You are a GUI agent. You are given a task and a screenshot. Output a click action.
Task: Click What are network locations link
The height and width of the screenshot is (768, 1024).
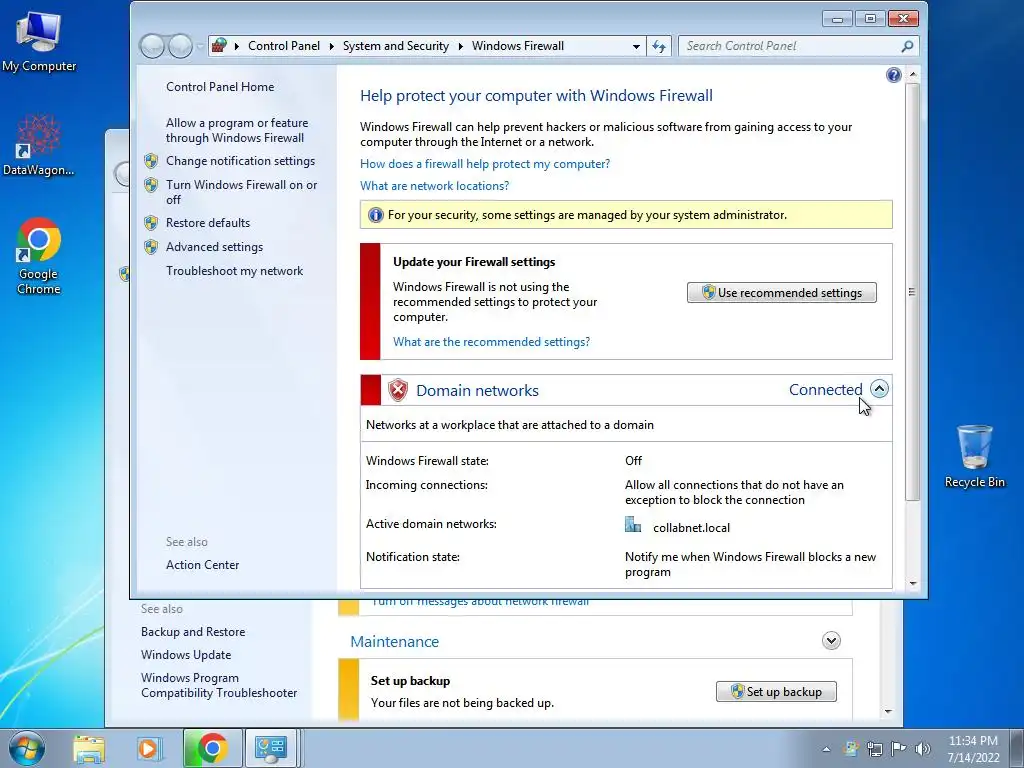click(x=434, y=186)
